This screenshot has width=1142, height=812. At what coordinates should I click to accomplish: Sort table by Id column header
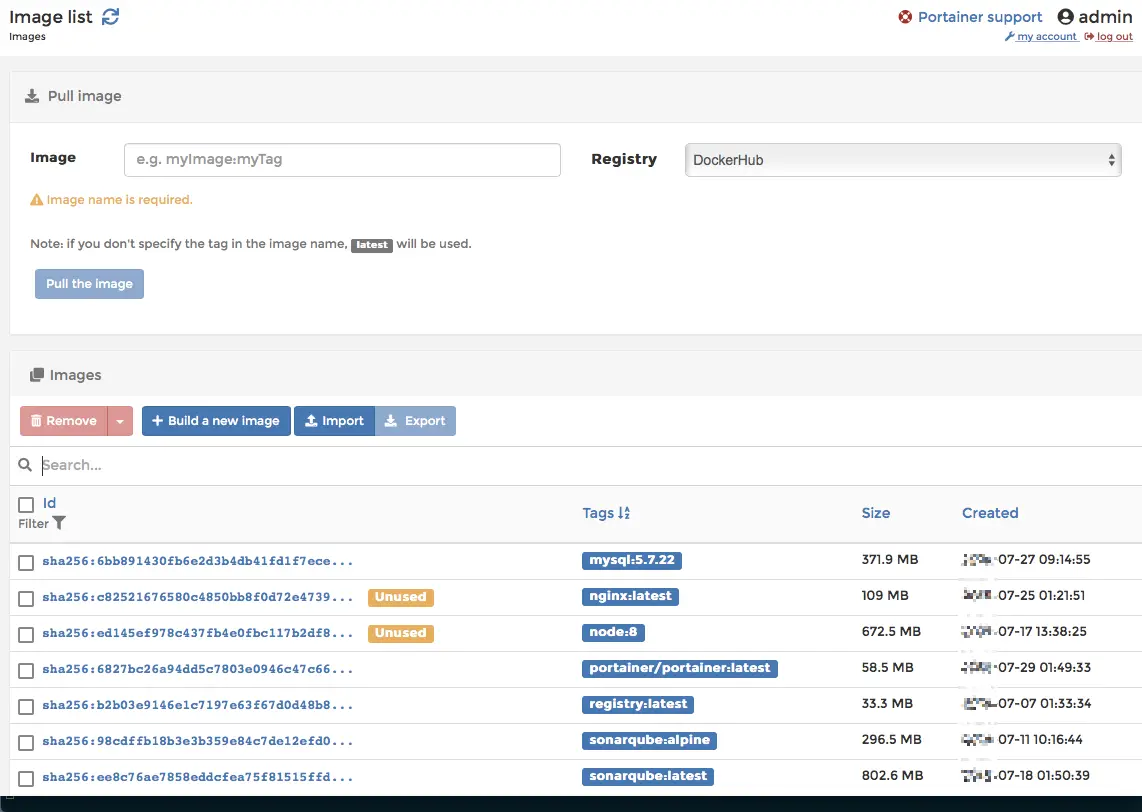(x=49, y=503)
